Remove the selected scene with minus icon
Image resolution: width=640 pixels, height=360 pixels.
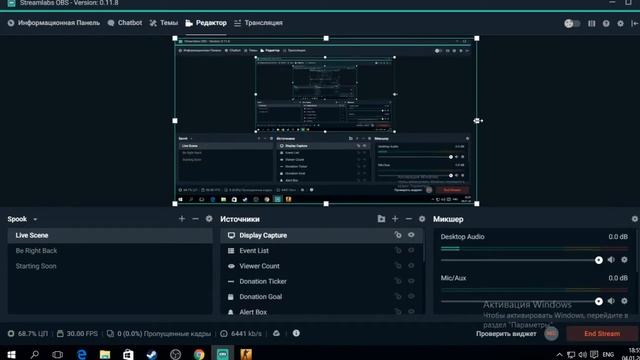[196, 219]
